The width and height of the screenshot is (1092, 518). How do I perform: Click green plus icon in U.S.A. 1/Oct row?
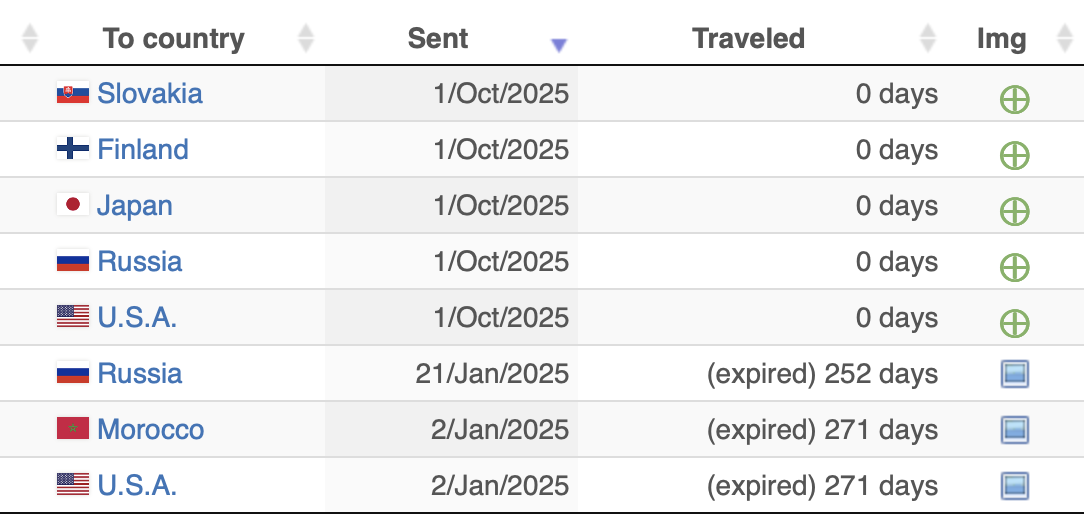click(x=1015, y=323)
